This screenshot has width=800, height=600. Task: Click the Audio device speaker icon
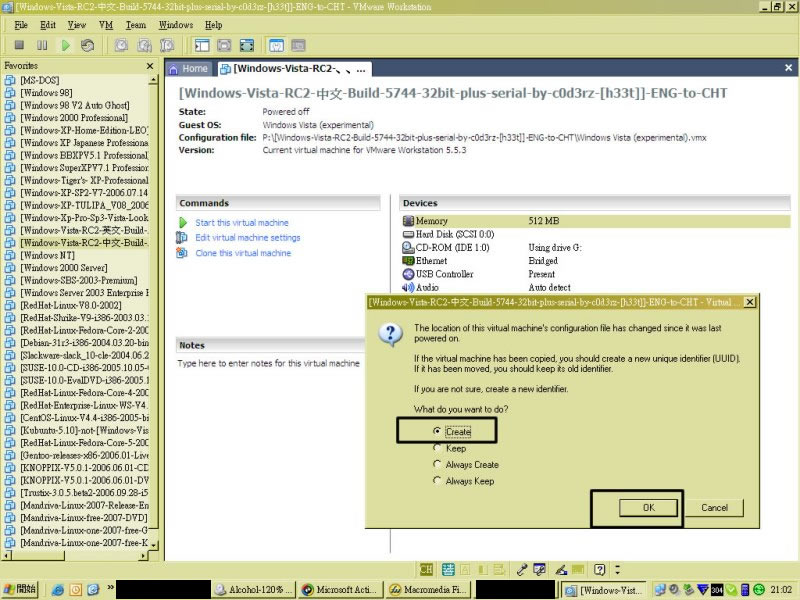click(x=408, y=287)
